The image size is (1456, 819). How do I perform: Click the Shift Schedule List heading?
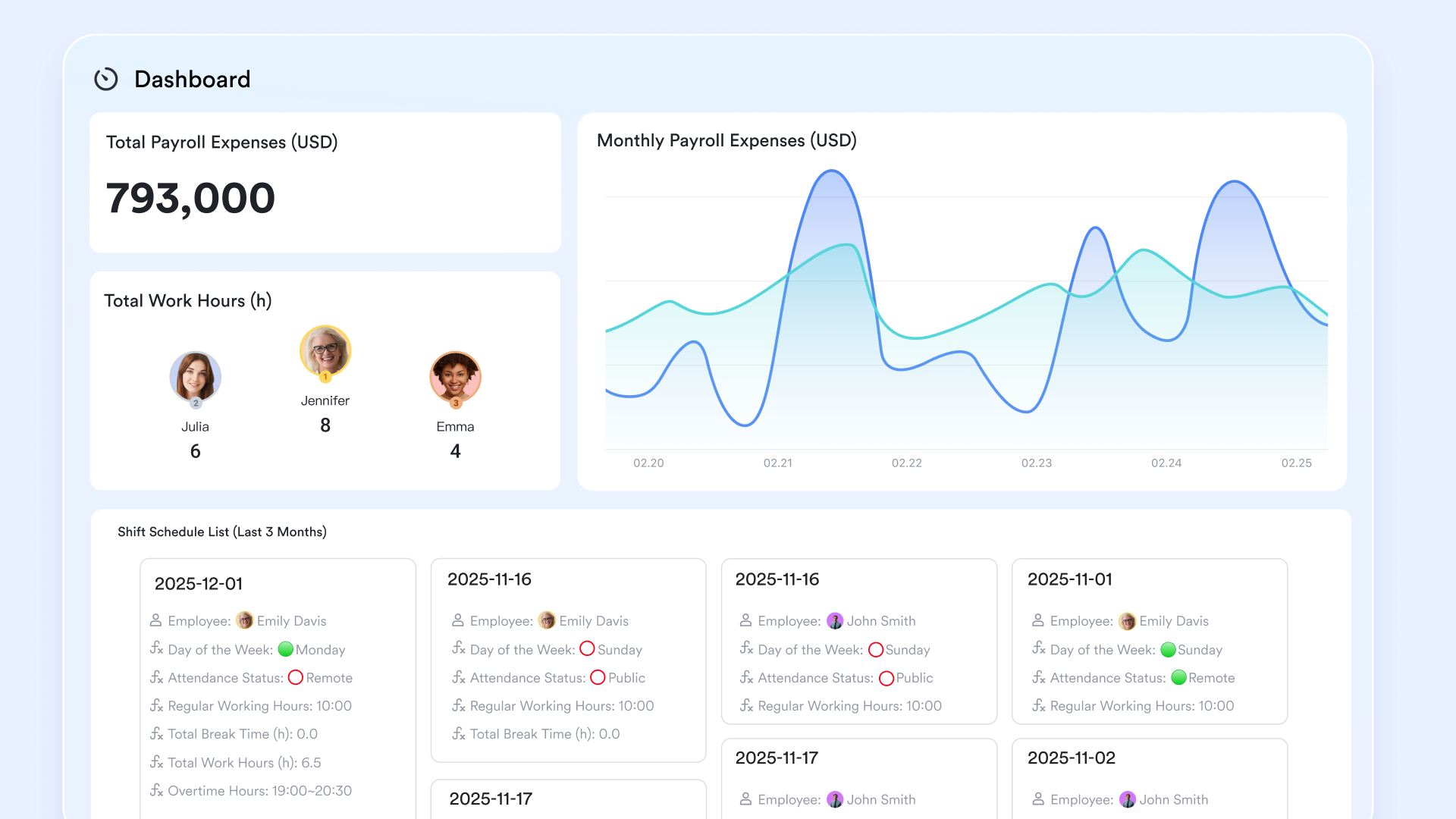(x=222, y=532)
